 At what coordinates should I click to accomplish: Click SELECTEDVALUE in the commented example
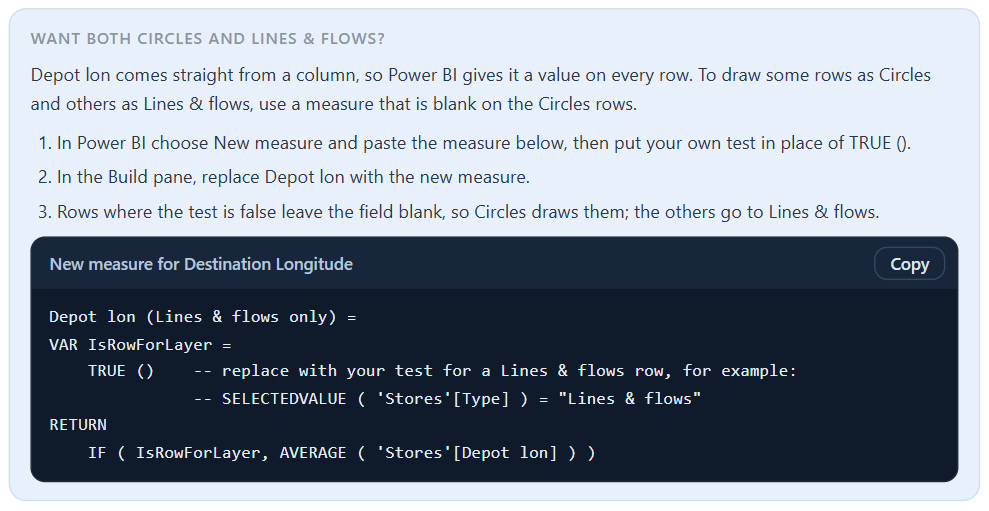pos(284,399)
